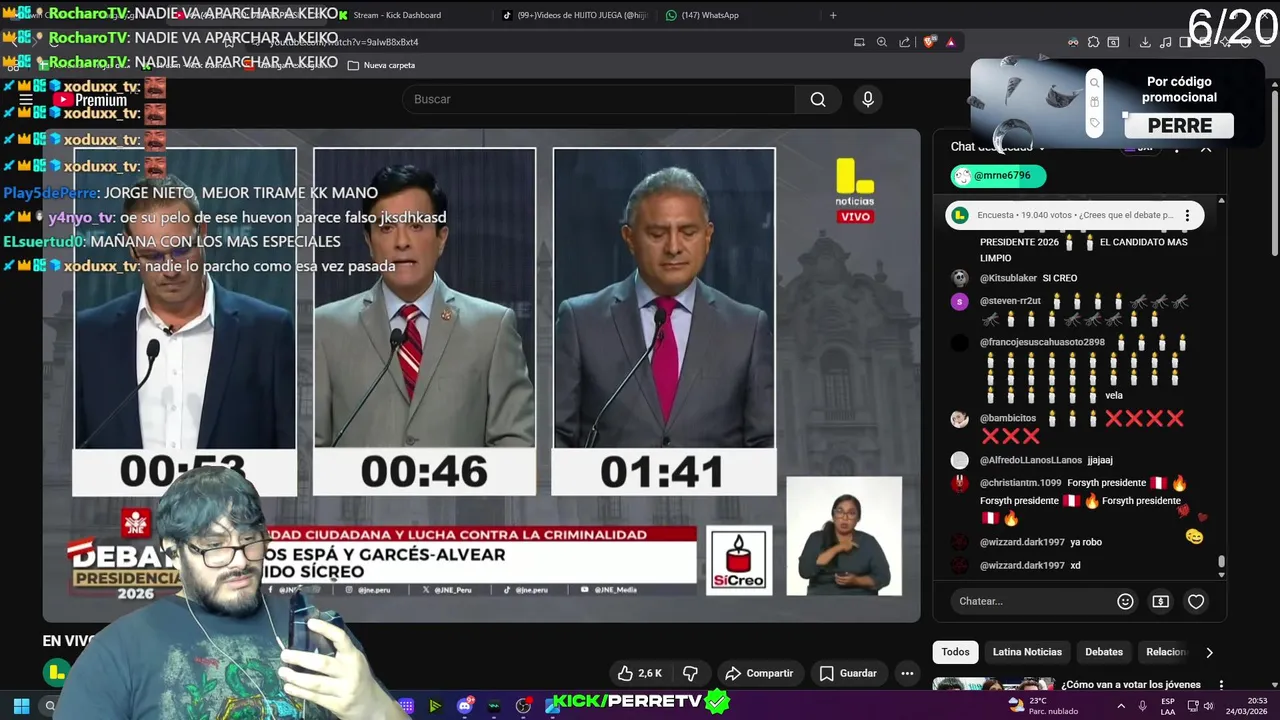Click username @christiantm.1099 in chat
Viewport: 1280px width, 720px height.
[1020, 483]
